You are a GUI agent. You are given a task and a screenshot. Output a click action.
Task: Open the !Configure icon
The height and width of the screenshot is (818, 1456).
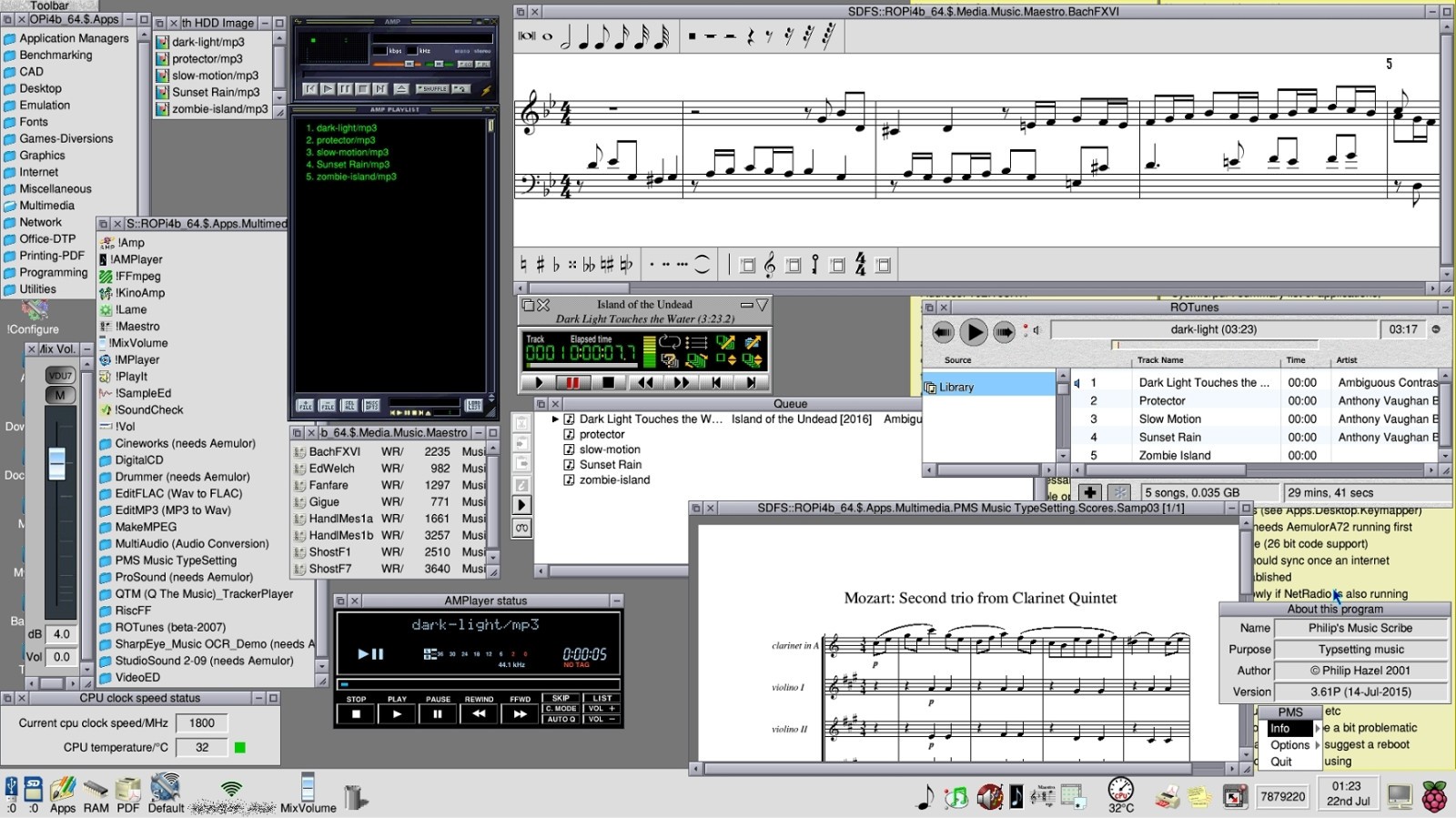(x=34, y=318)
